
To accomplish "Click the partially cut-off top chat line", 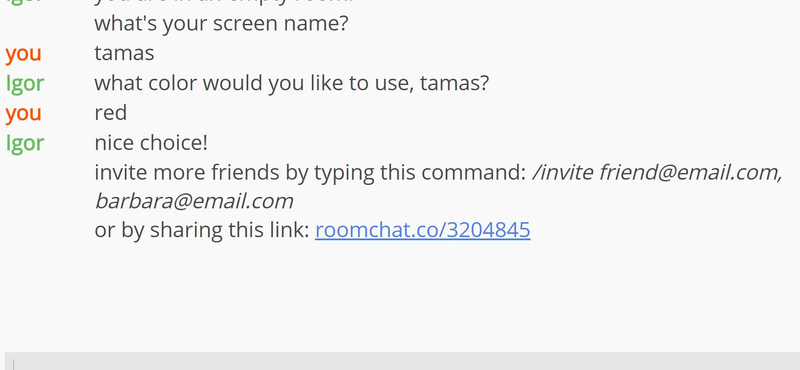I will pos(223,2).
